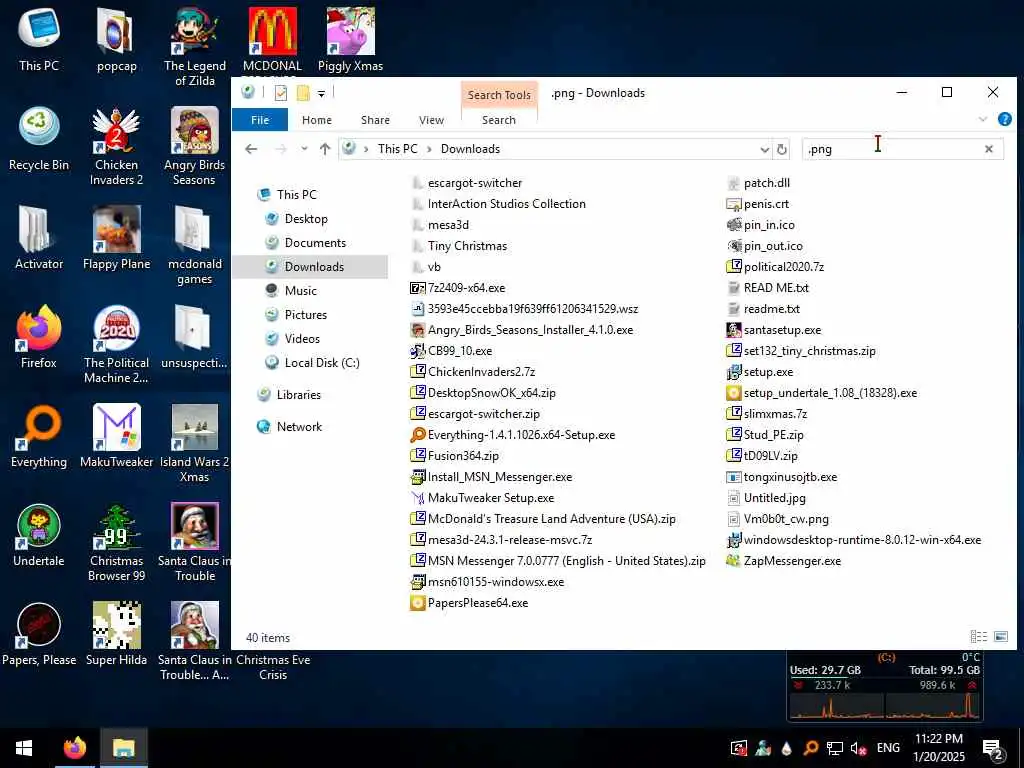Open the Recycle Bin icon
The width and height of the screenshot is (1024, 768).
(39, 139)
